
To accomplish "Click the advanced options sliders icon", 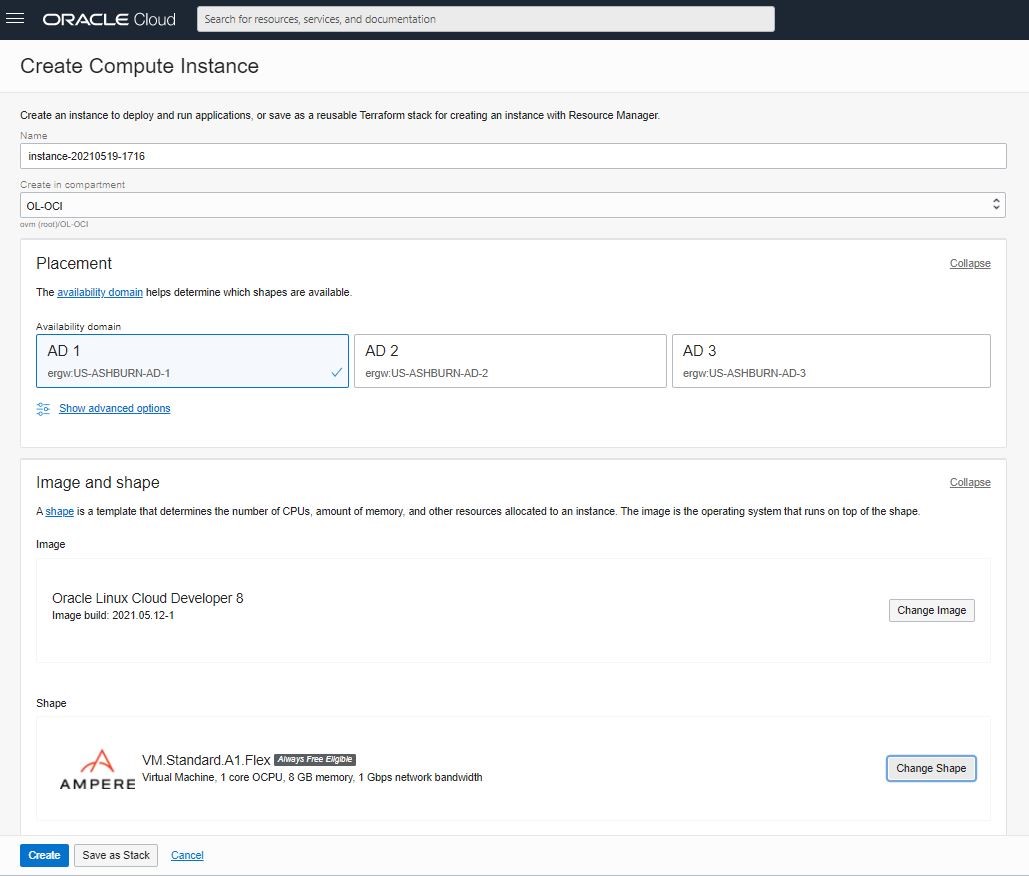I will (43, 409).
